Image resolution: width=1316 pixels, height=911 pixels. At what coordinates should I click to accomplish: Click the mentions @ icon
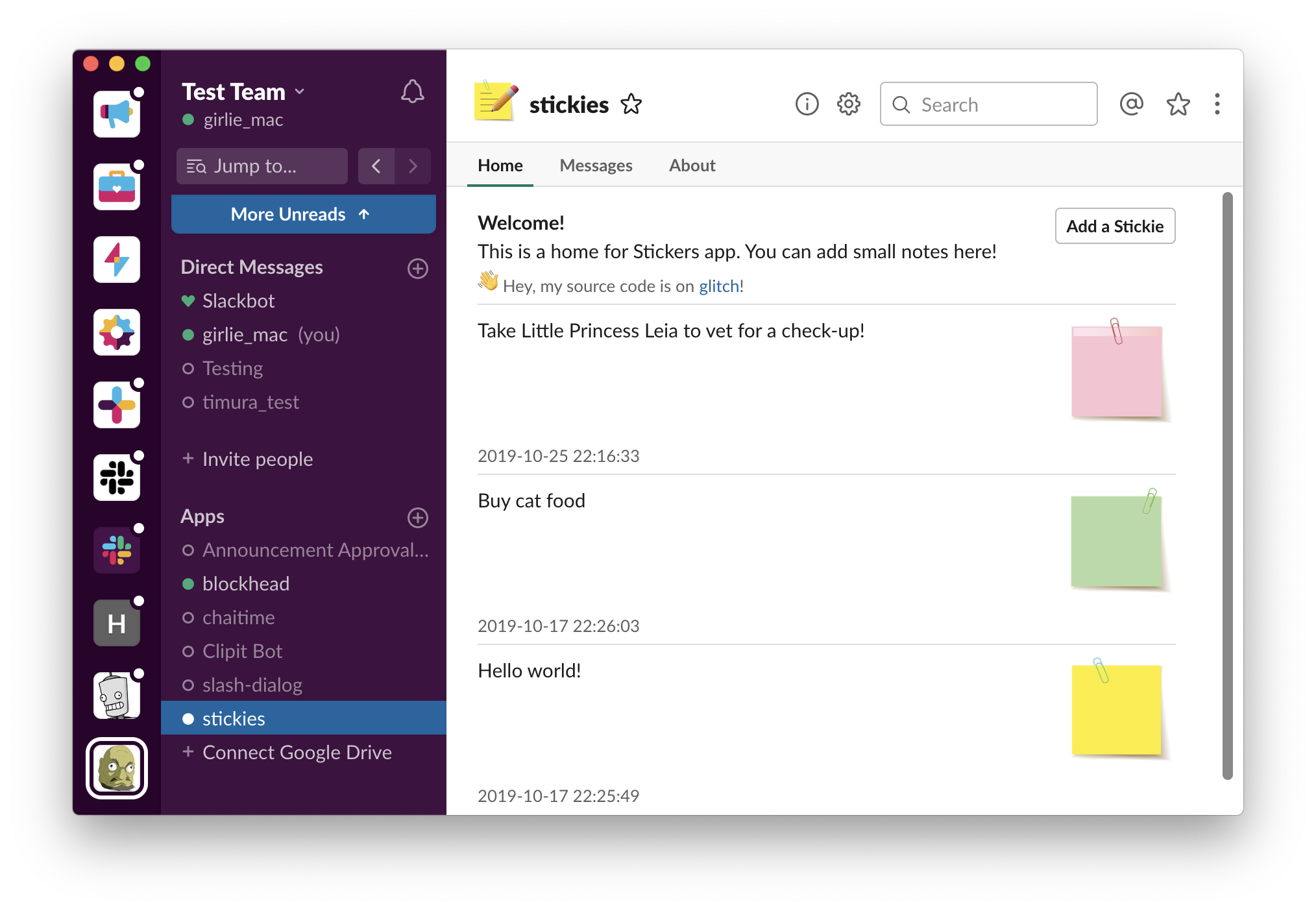pos(1131,104)
